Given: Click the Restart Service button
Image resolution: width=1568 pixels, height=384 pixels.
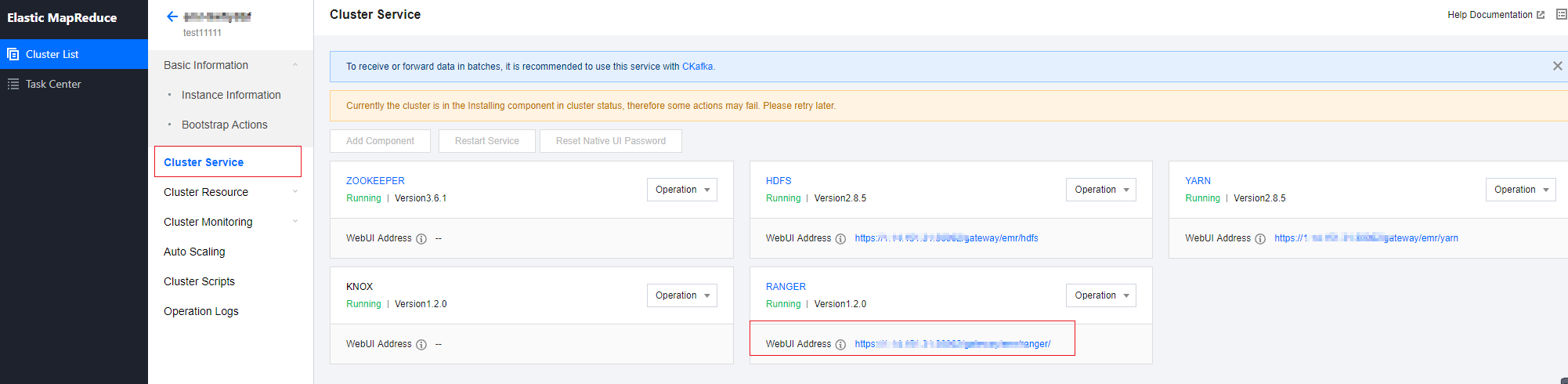Looking at the screenshot, I should point(486,141).
